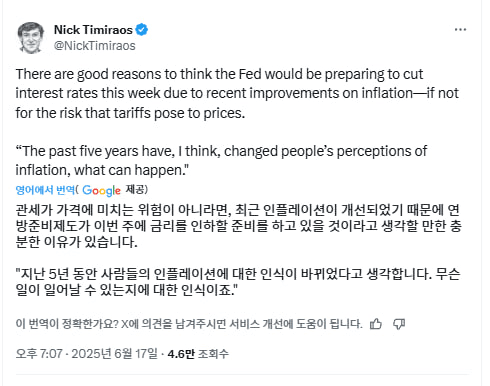The image size is (490, 386).
Task: Click the blue verified checkmark badge
Action: (142, 30)
